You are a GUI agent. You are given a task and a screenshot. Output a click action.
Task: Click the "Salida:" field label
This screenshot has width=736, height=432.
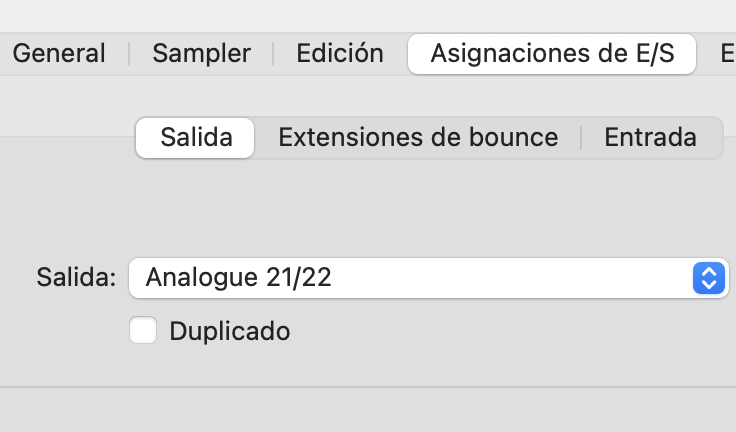(x=76, y=278)
